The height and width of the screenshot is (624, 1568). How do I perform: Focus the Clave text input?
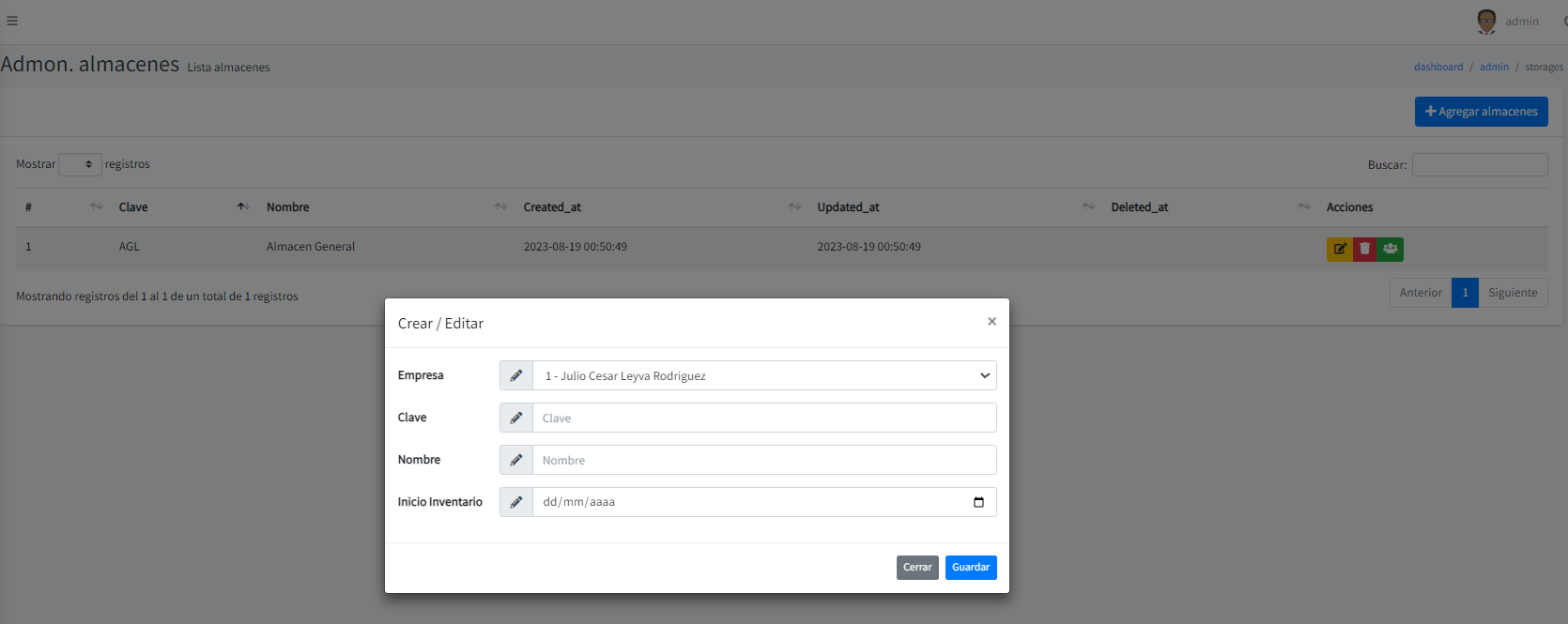(763, 418)
